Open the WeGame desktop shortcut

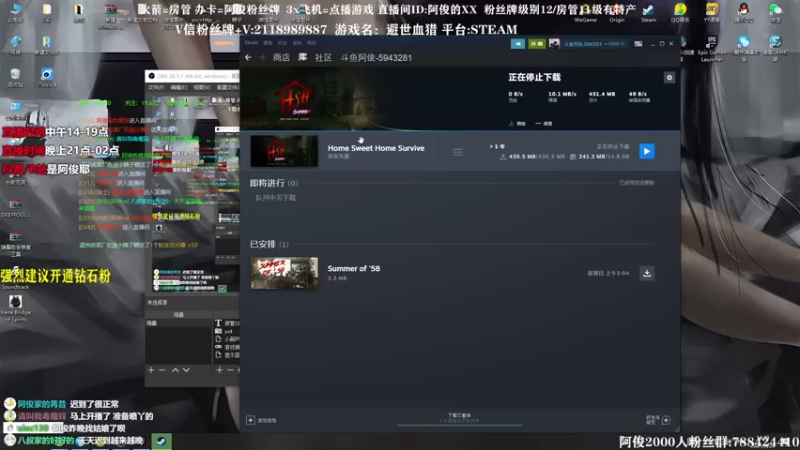(585, 12)
